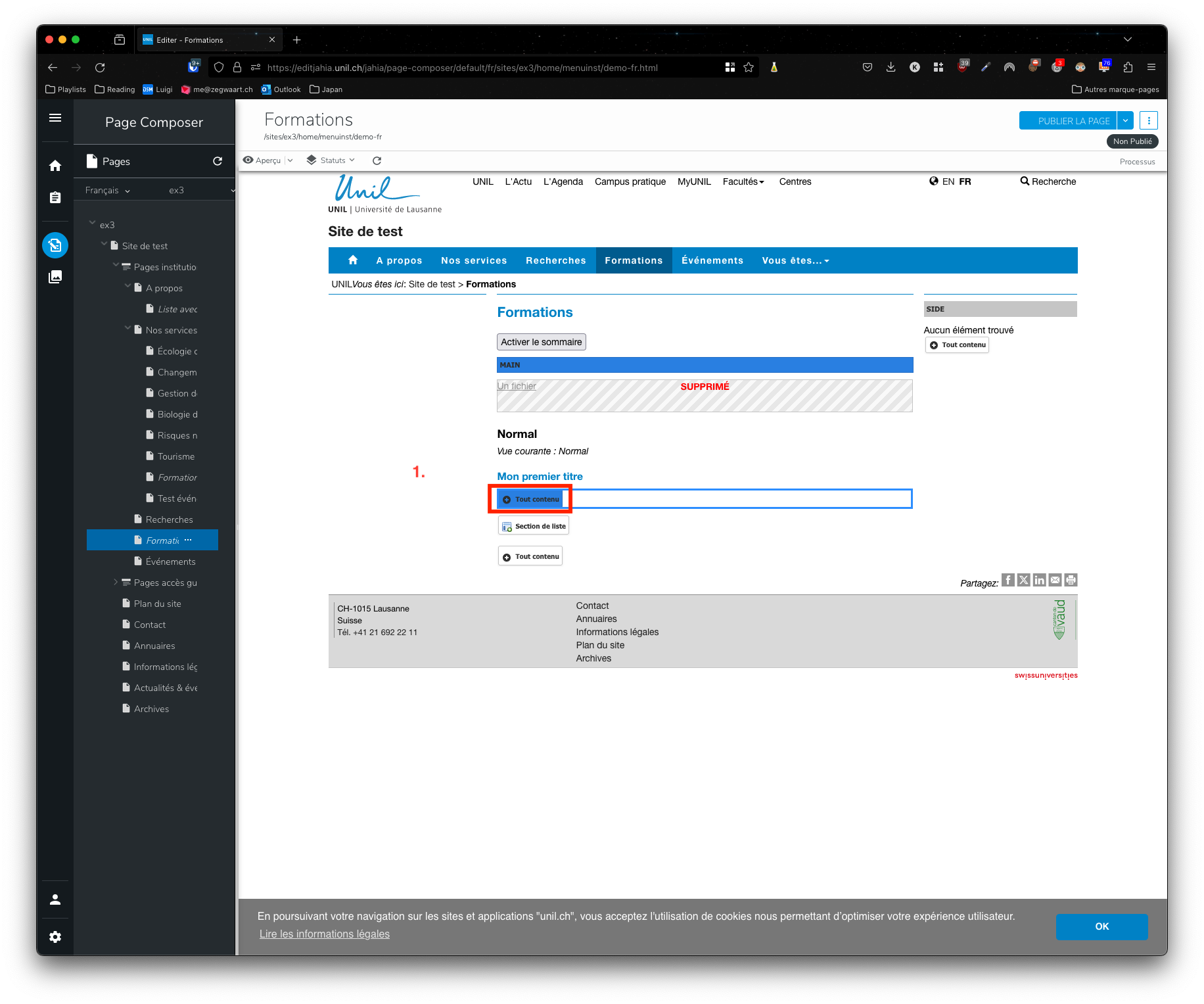Open the Recherches navigation tab
Image resolution: width=1204 pixels, height=1004 pixels.
pos(555,260)
